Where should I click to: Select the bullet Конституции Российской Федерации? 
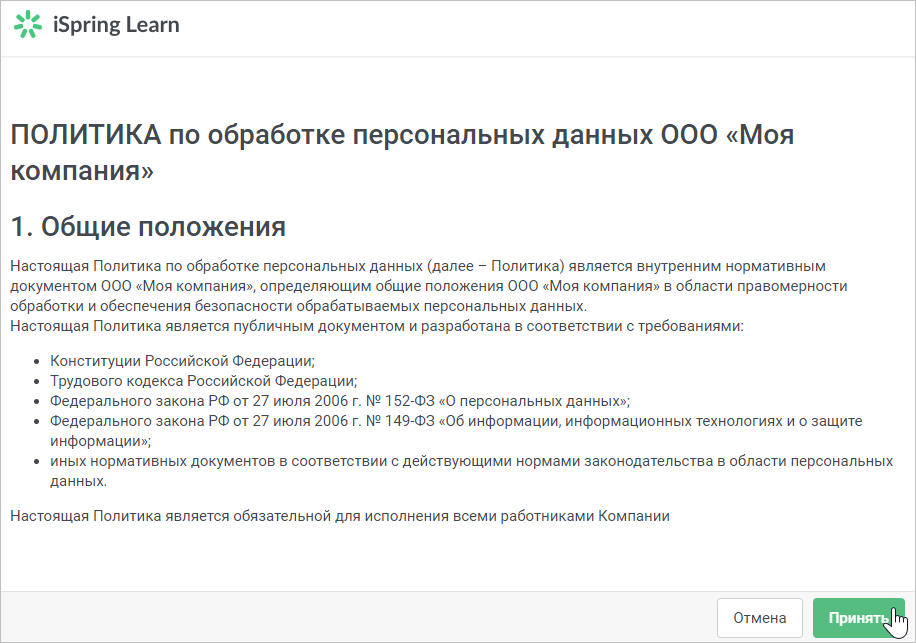coord(182,361)
